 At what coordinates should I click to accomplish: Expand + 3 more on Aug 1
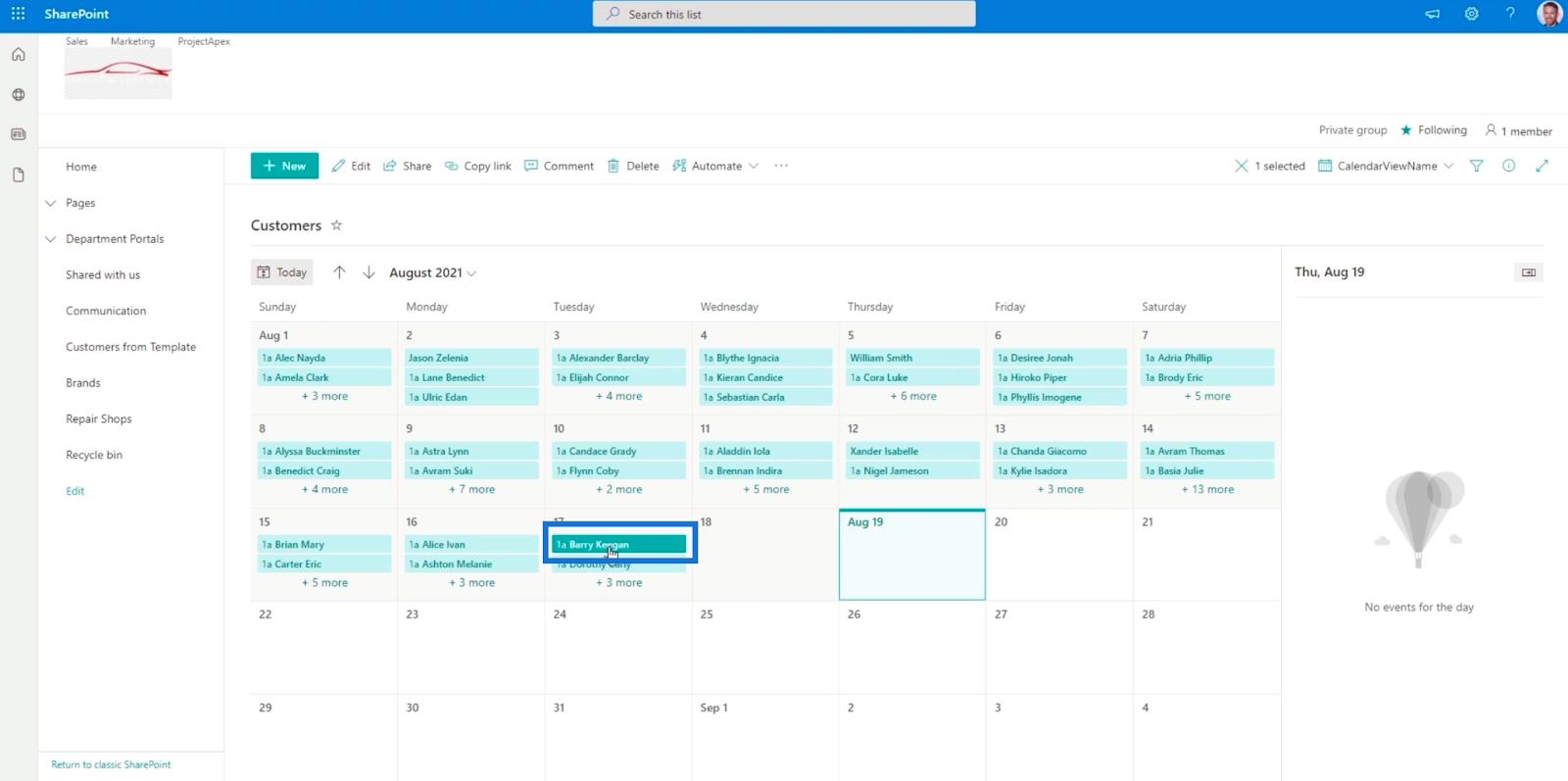[x=324, y=396]
